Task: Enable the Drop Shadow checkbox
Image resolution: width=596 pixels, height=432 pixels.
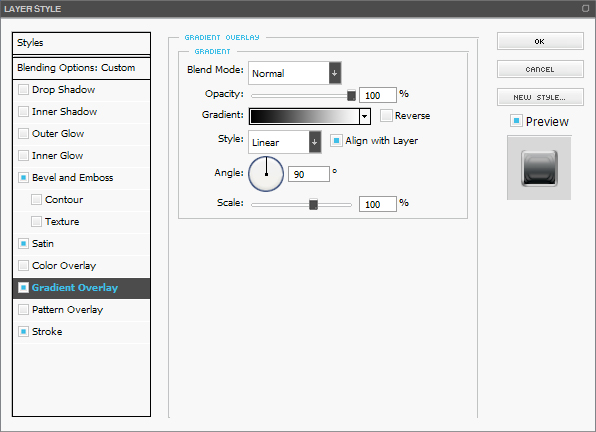Action: point(23,90)
